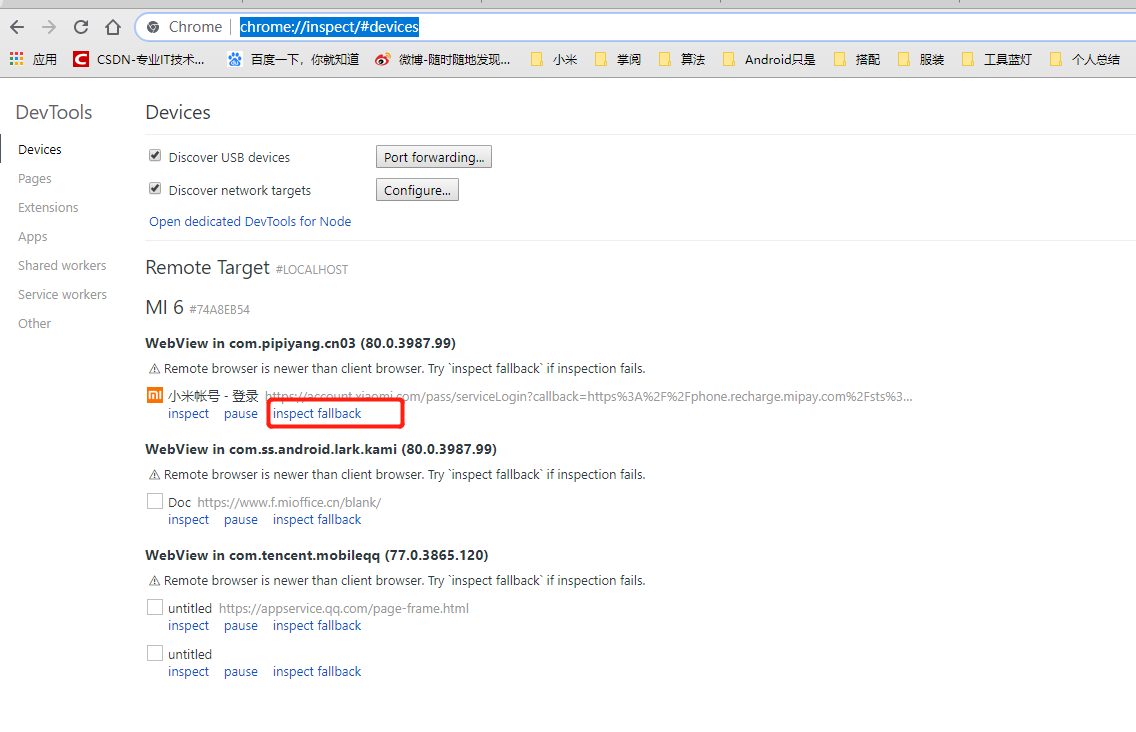Screen dimensions: 1136x732
Task: Click the blank favicon beside last untitled page
Action: click(154, 653)
